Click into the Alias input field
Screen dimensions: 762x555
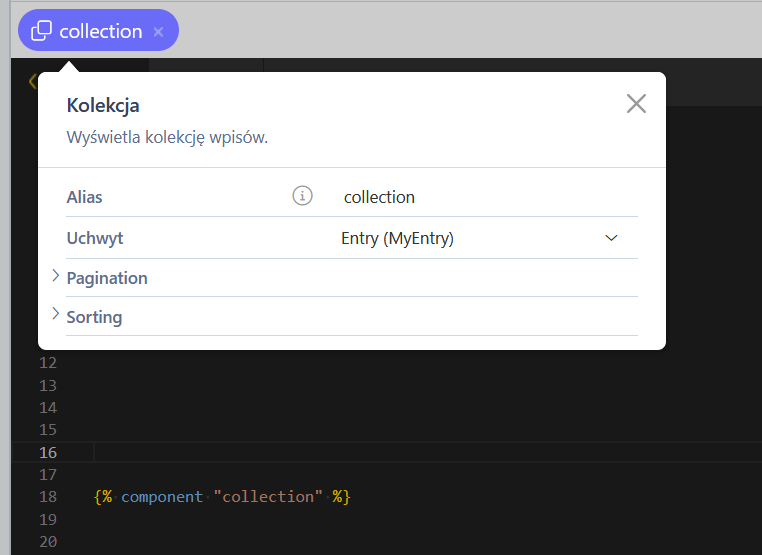pos(480,197)
